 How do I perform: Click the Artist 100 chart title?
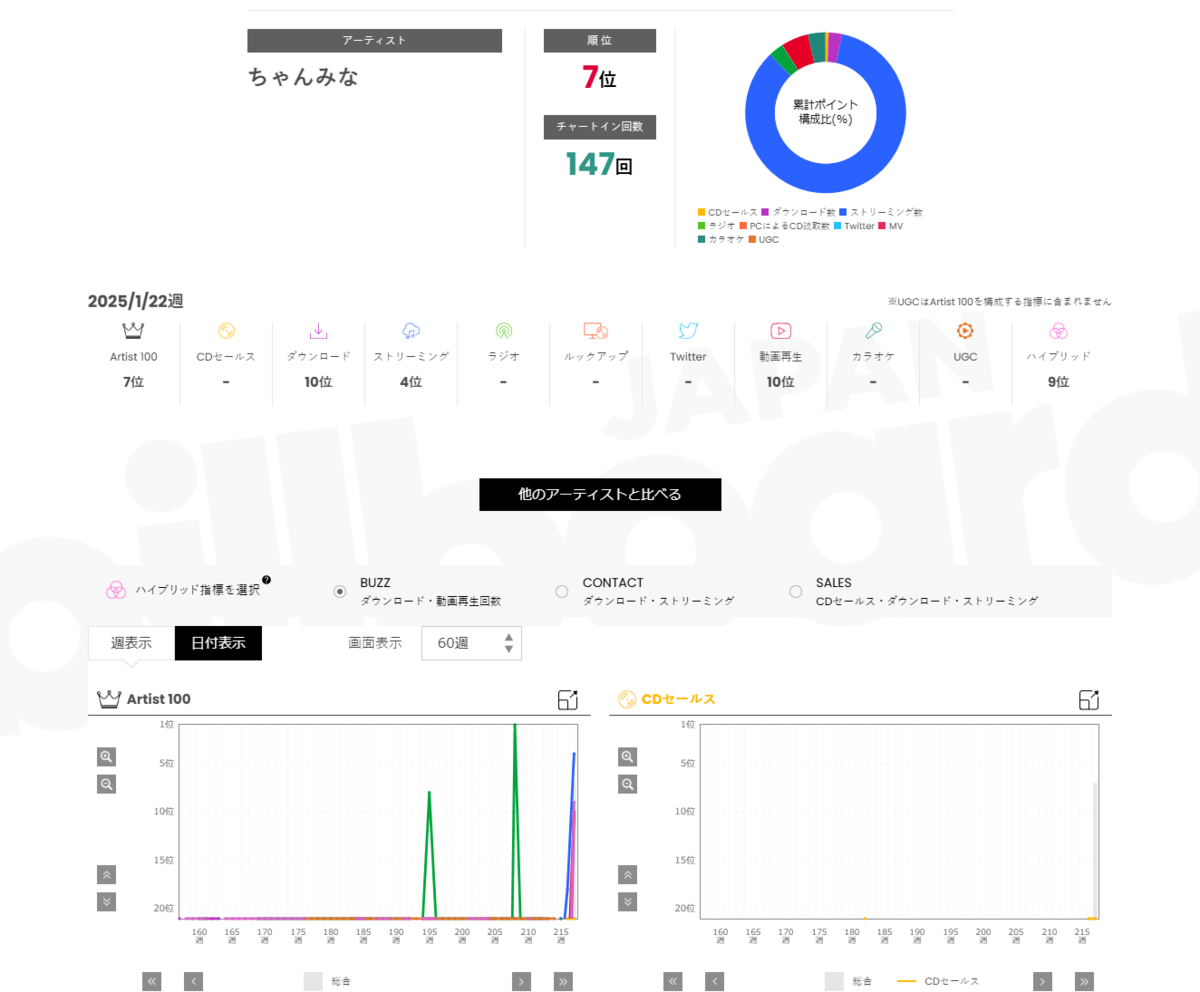pyautogui.click(x=158, y=699)
